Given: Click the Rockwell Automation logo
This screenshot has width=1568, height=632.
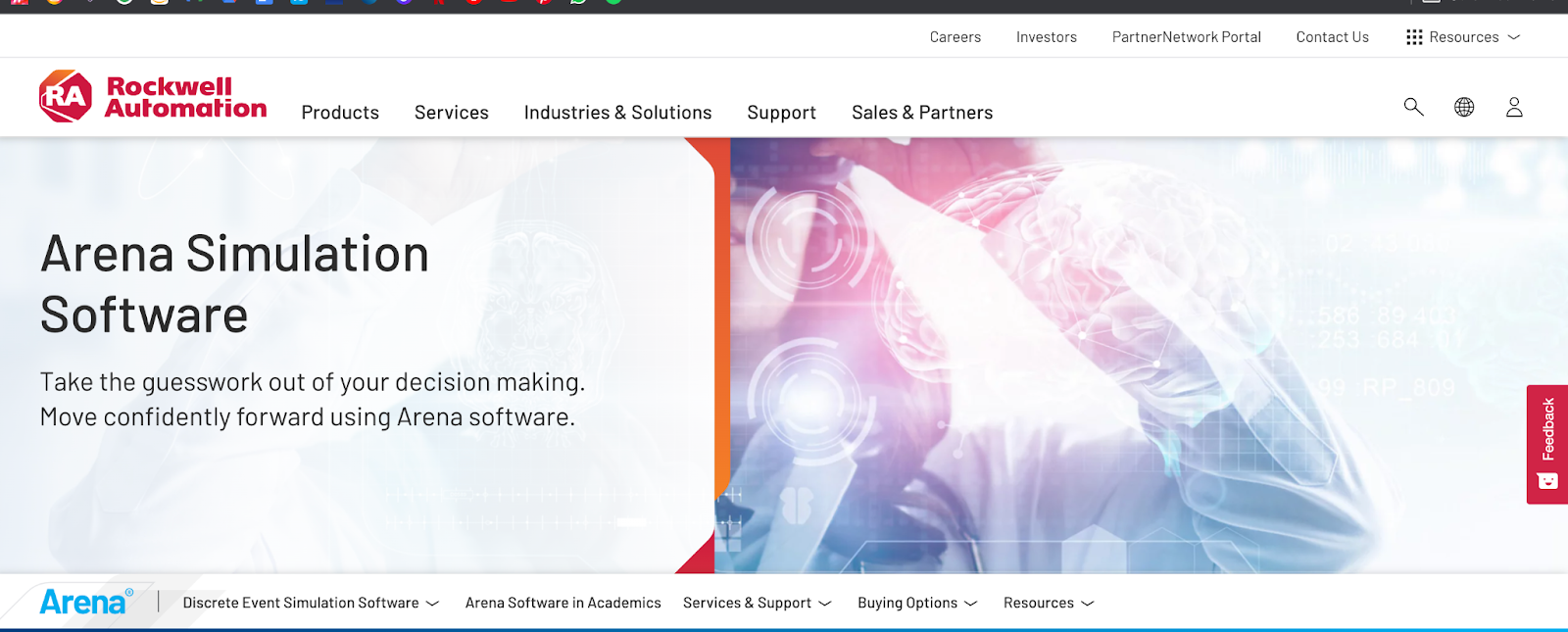Looking at the screenshot, I should pos(153,96).
